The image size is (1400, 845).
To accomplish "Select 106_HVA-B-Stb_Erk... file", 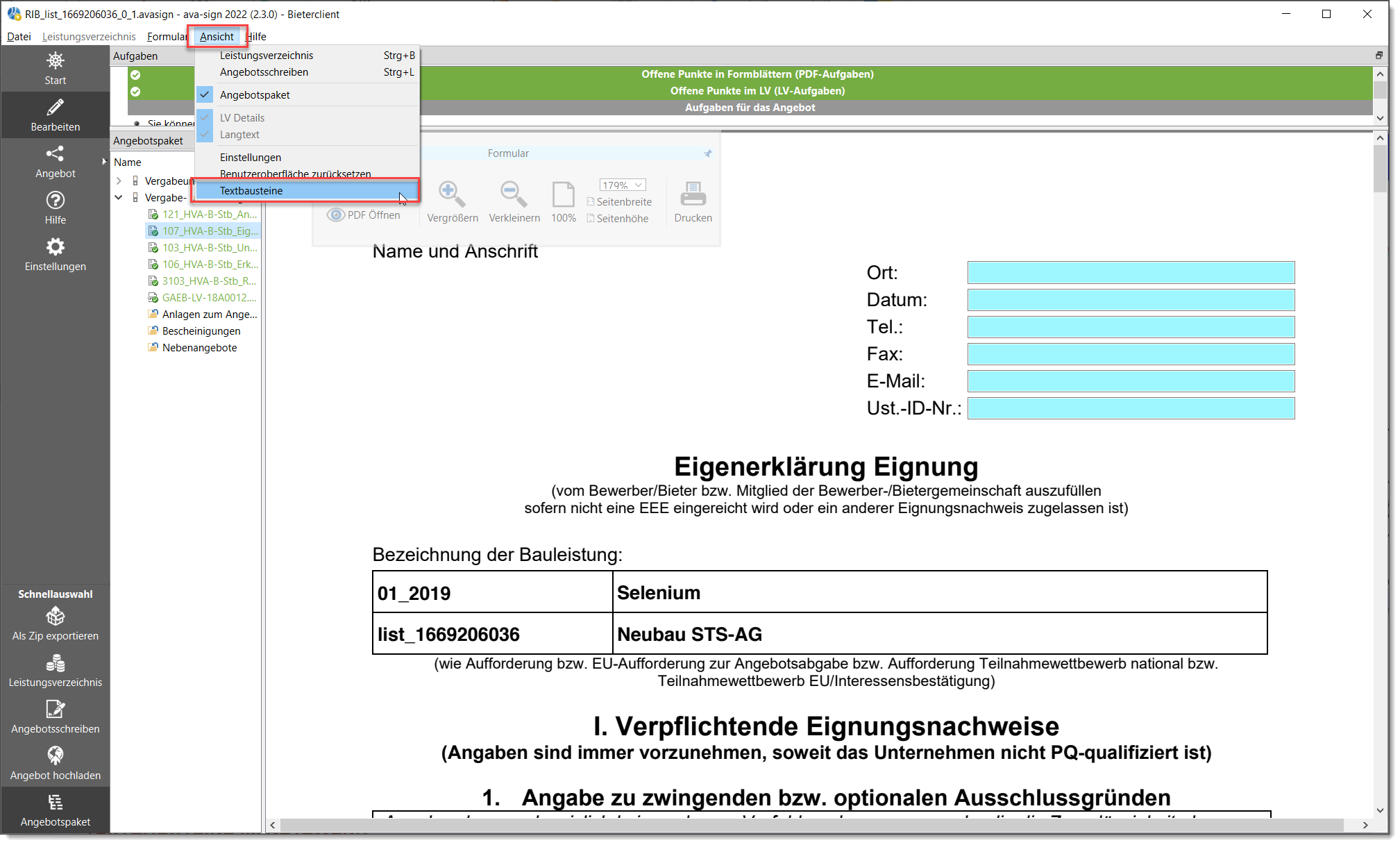I will coord(210,265).
